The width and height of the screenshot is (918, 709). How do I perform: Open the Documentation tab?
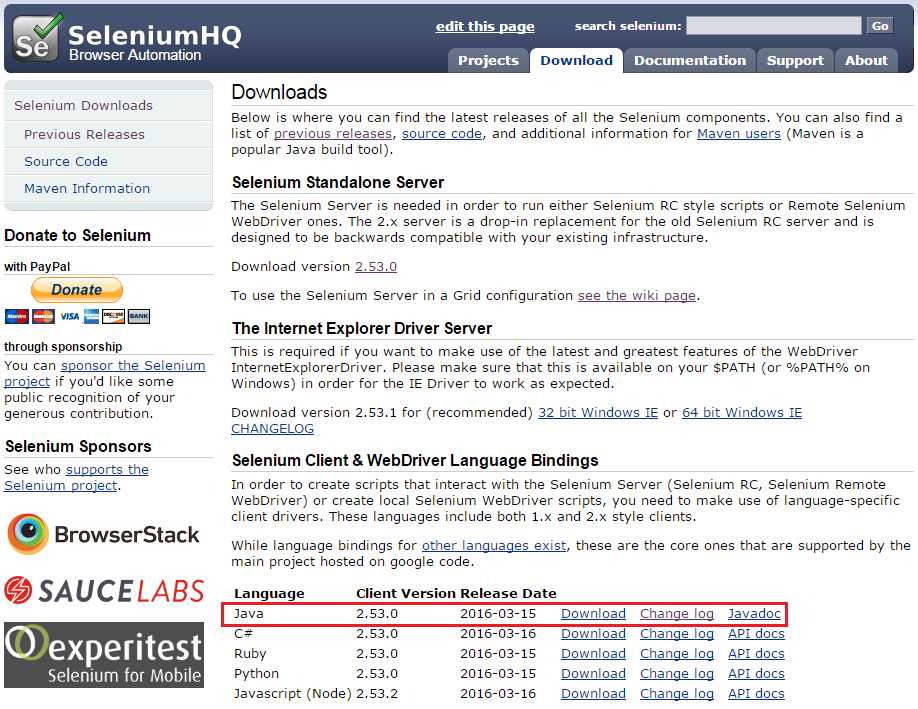690,60
